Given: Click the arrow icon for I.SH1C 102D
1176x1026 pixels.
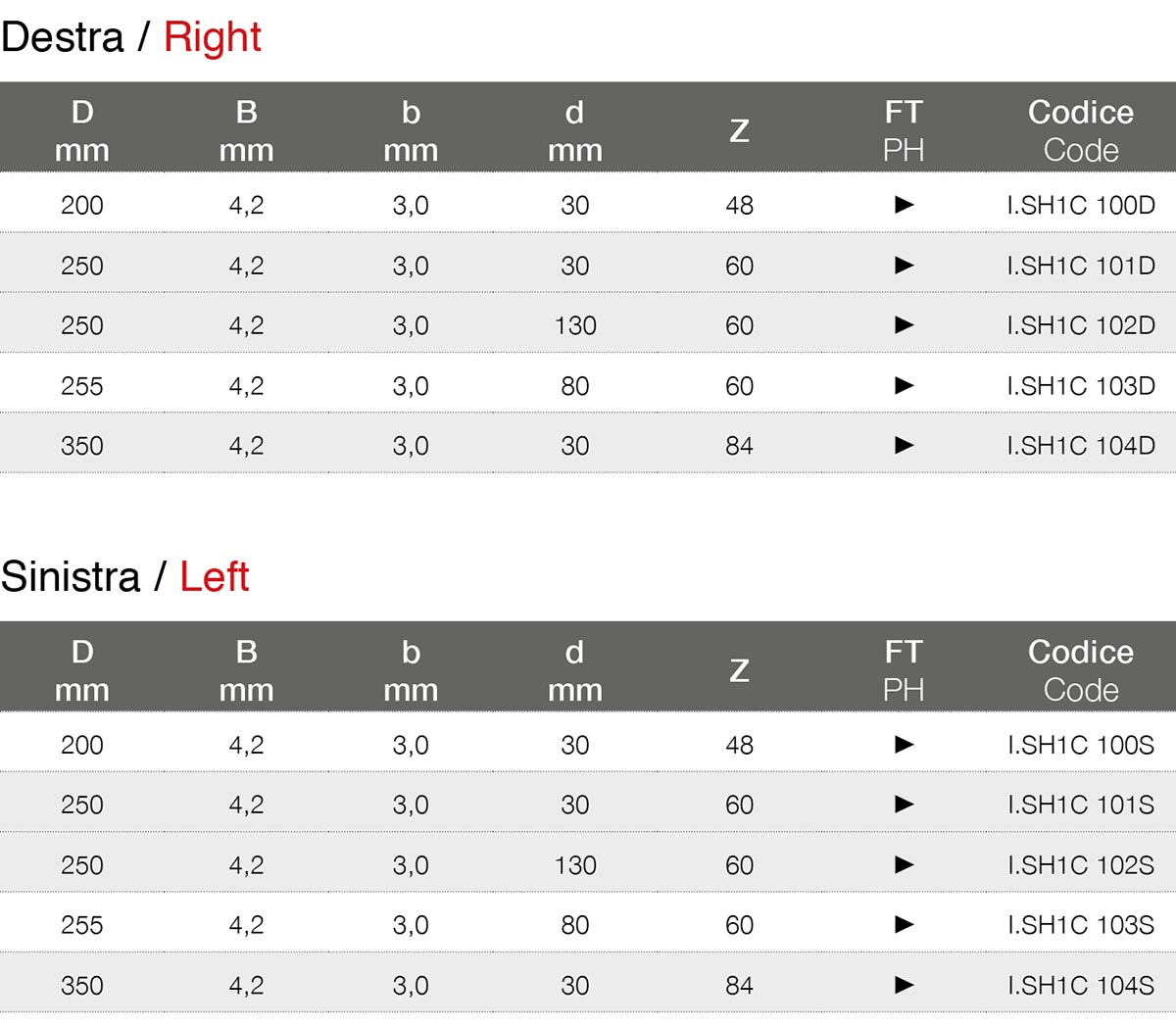Looking at the screenshot, I should point(904,325).
